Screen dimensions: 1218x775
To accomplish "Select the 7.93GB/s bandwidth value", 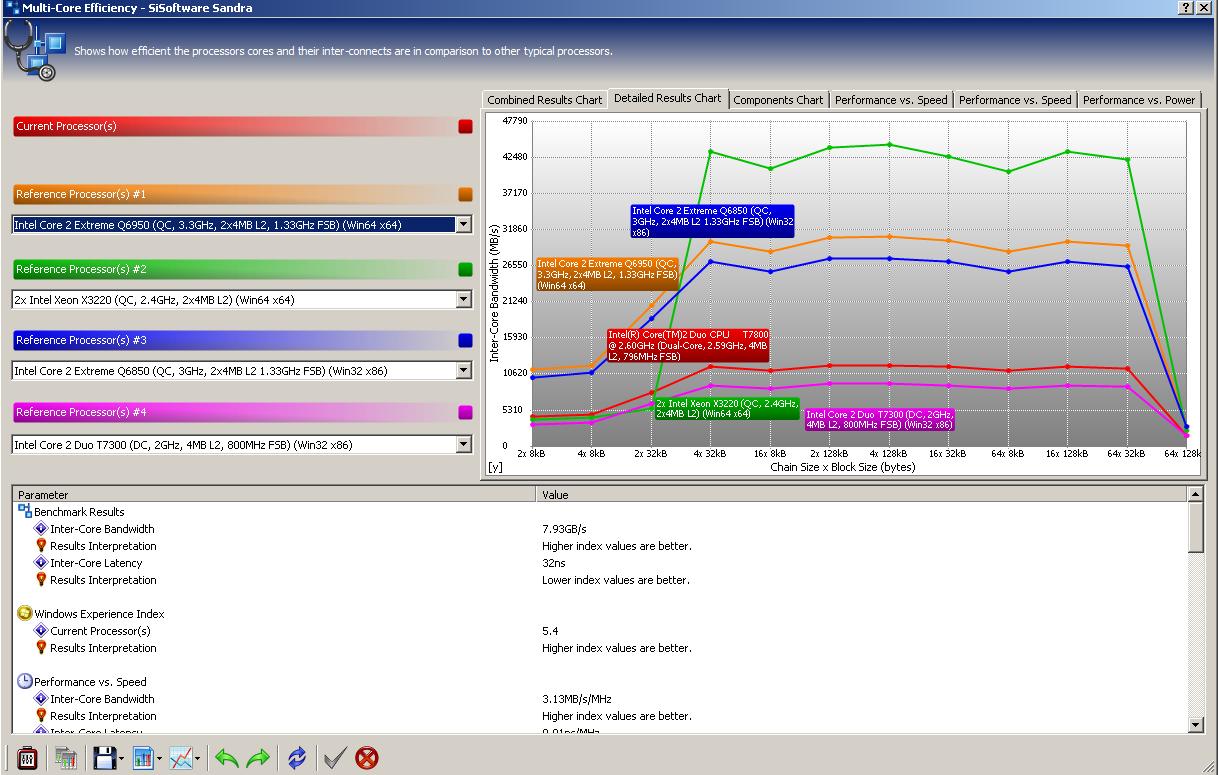I will (x=564, y=528).
